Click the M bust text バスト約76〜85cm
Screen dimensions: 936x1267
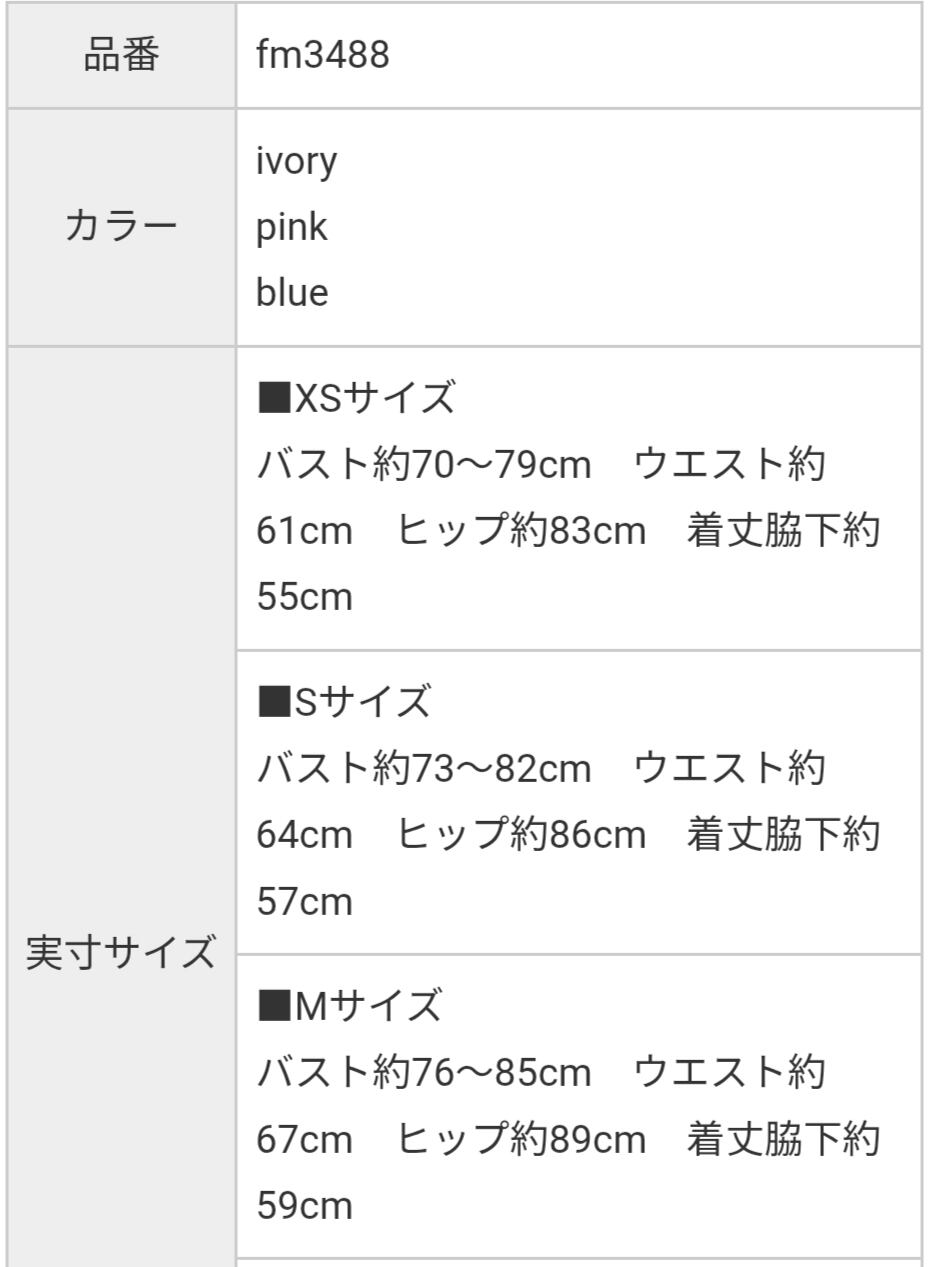pyautogui.click(x=424, y=1072)
